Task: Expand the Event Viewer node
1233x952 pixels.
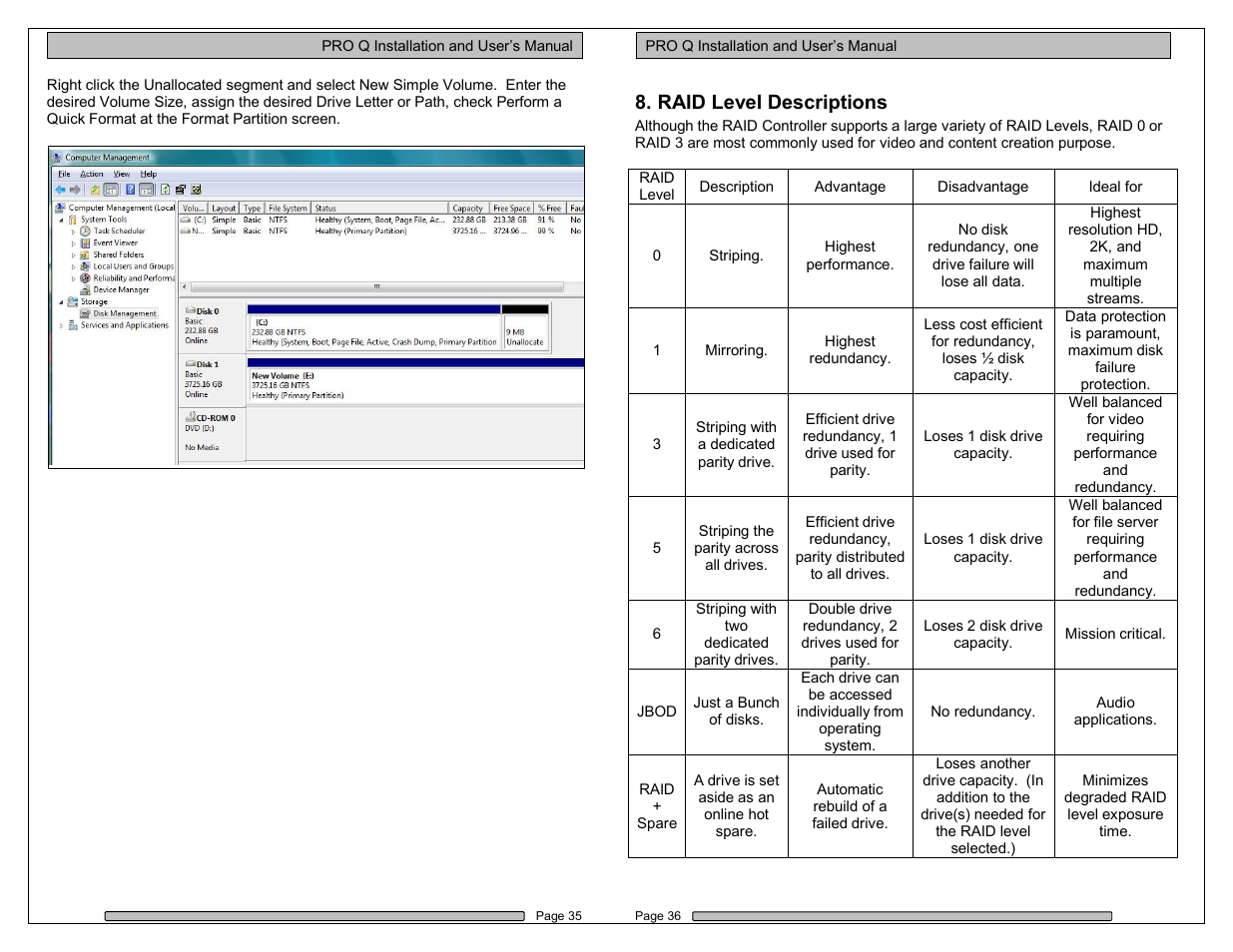Action: pyautogui.click(x=74, y=242)
